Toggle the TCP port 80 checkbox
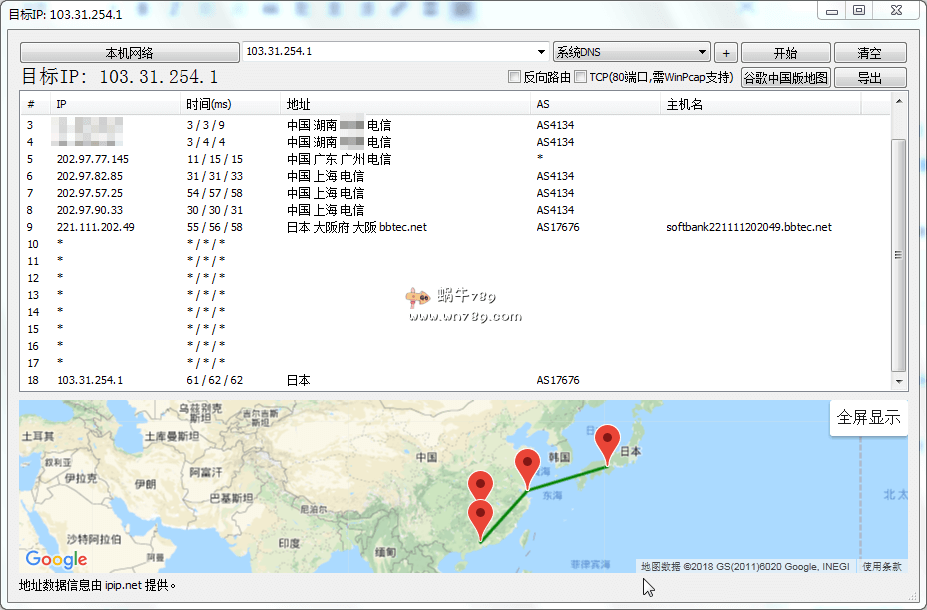 [x=581, y=77]
